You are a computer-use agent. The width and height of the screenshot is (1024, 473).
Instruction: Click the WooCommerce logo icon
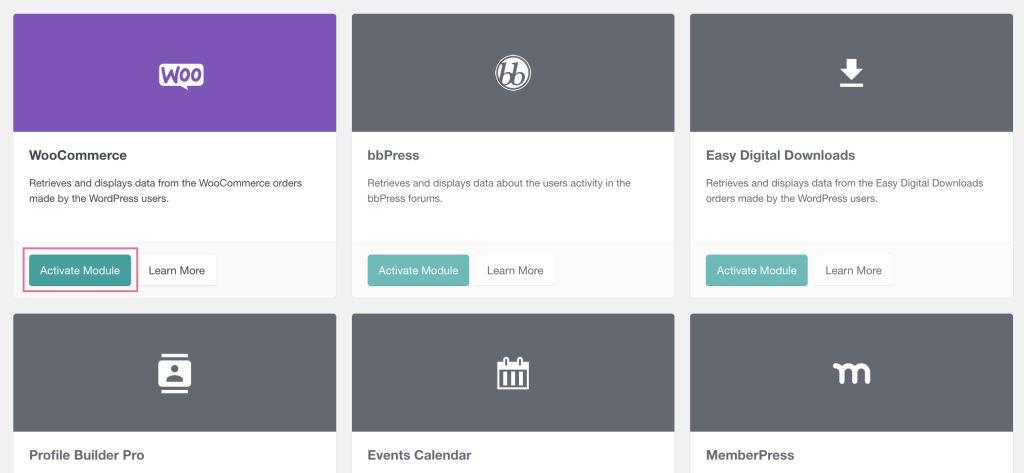click(x=181, y=75)
